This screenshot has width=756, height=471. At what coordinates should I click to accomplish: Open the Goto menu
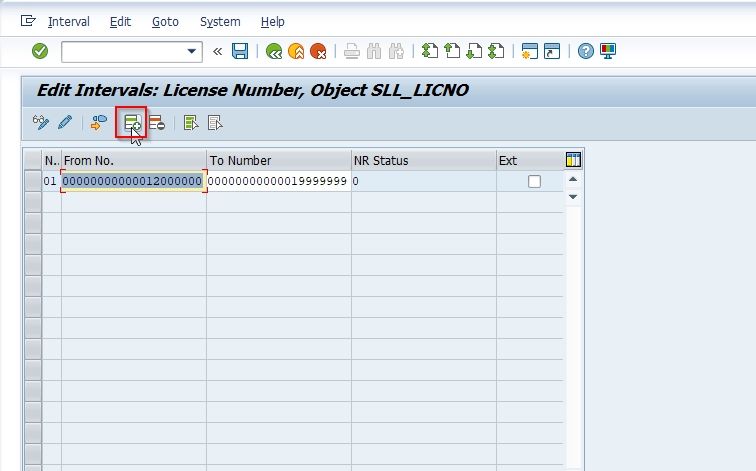[x=165, y=22]
